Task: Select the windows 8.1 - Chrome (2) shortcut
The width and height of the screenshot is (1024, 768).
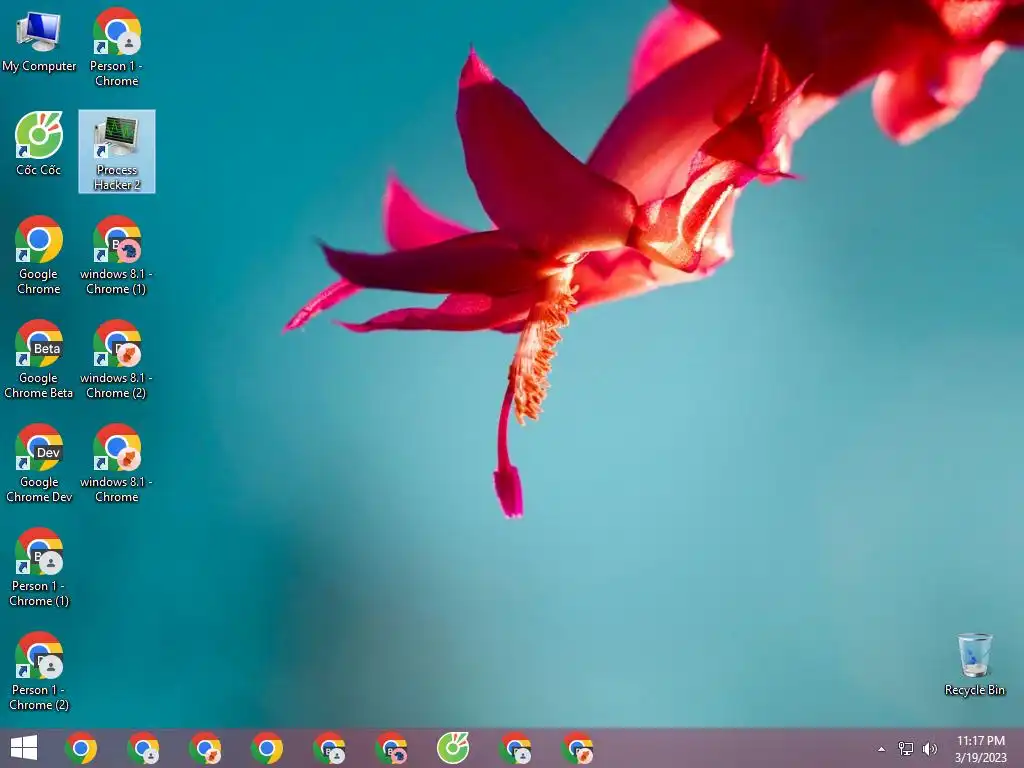Action: pyautogui.click(x=116, y=359)
